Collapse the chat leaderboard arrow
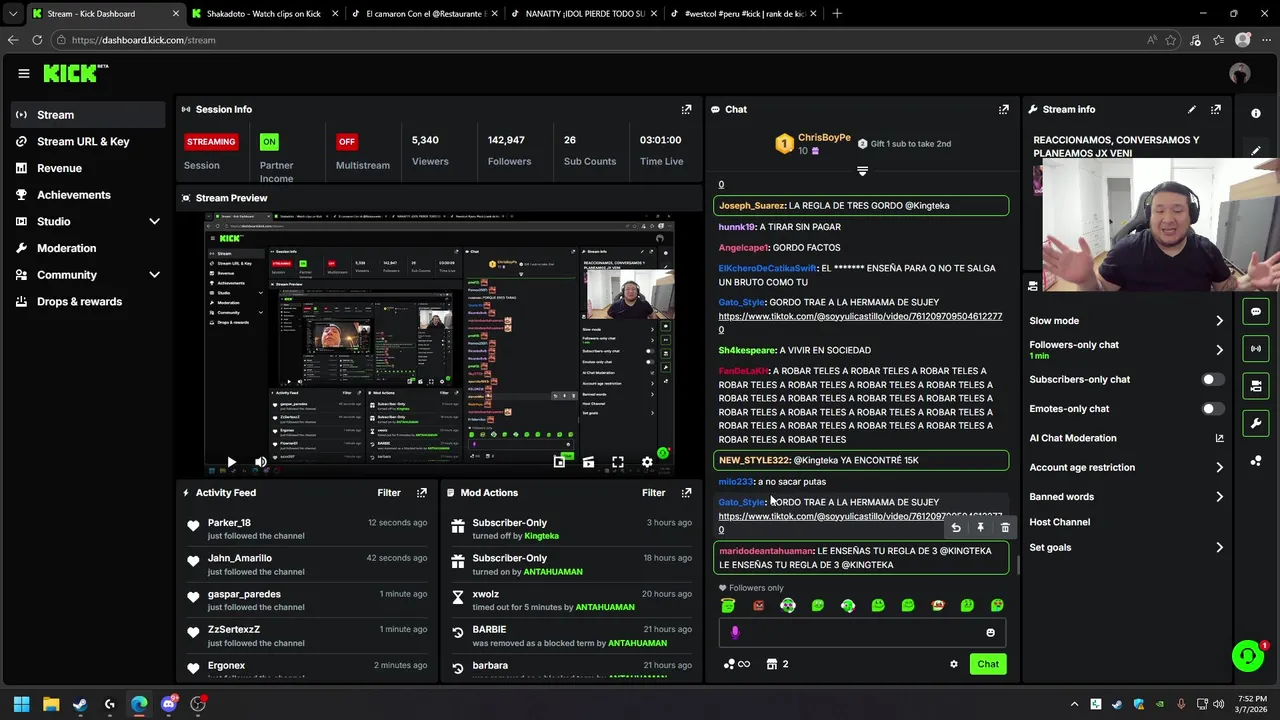The height and width of the screenshot is (720, 1280). 862,171
